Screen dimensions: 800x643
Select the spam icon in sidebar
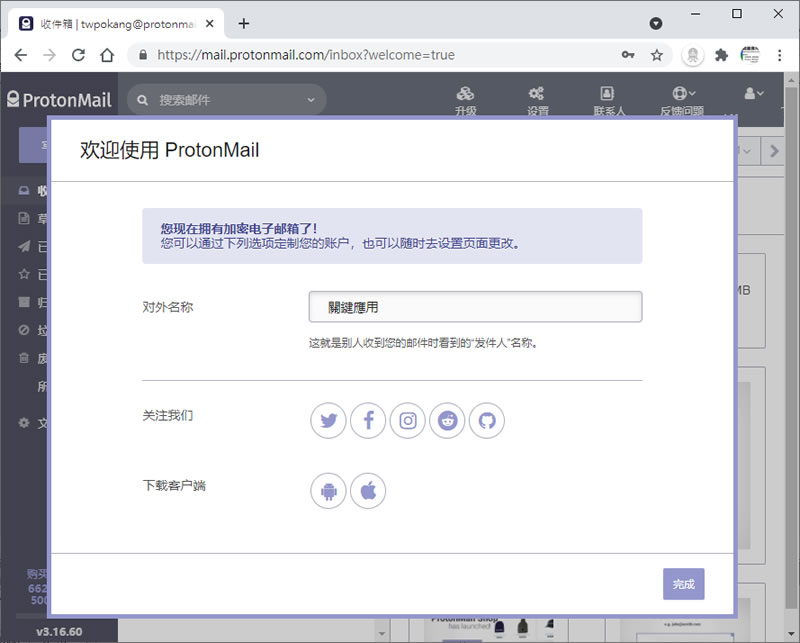pyautogui.click(x=24, y=330)
